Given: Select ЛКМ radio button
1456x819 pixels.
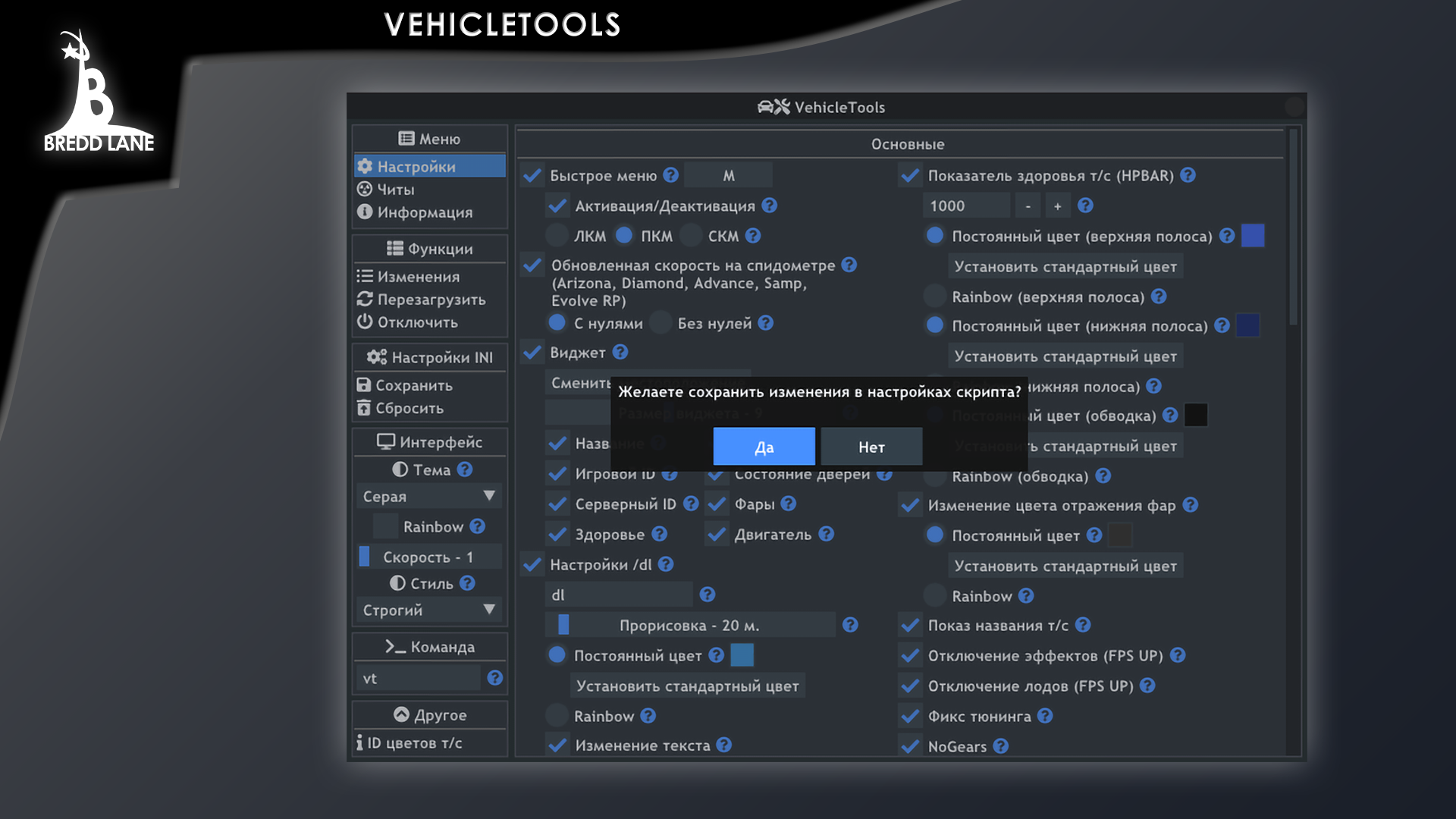Looking at the screenshot, I should tap(557, 236).
